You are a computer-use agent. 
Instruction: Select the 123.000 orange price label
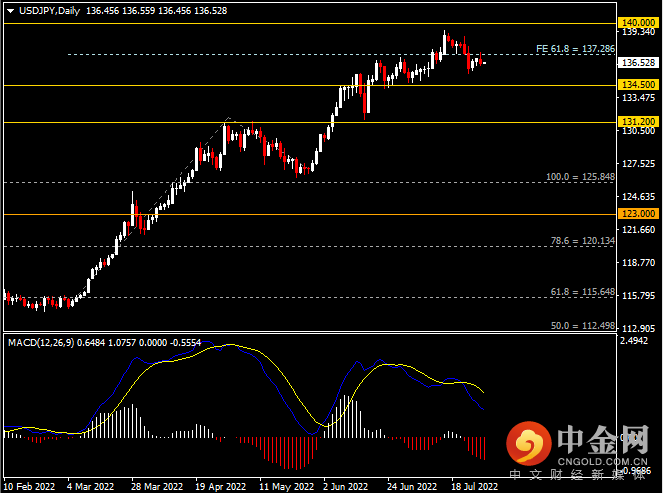[638, 214]
